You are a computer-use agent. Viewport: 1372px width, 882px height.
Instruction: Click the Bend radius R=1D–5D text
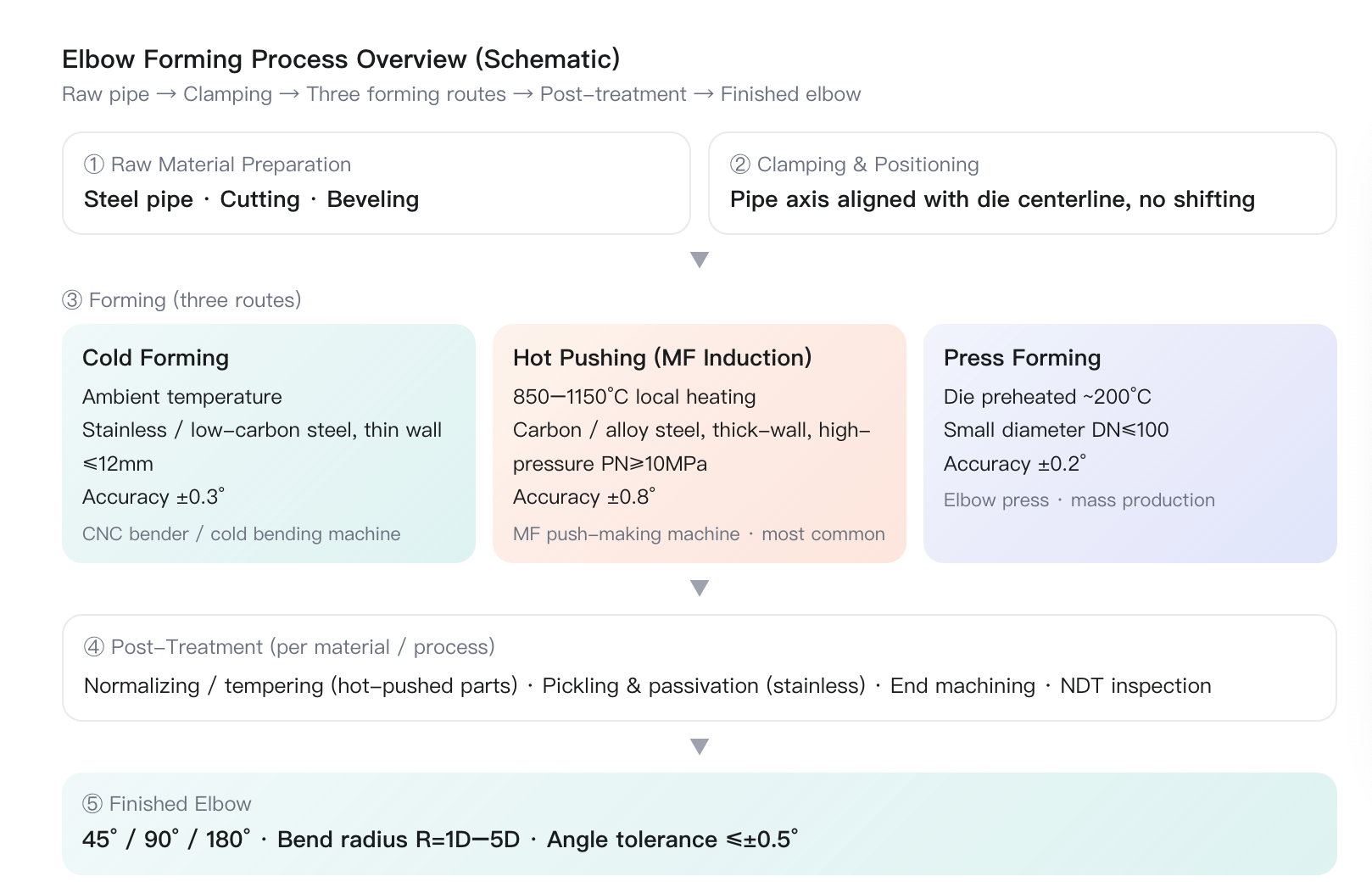[399, 840]
